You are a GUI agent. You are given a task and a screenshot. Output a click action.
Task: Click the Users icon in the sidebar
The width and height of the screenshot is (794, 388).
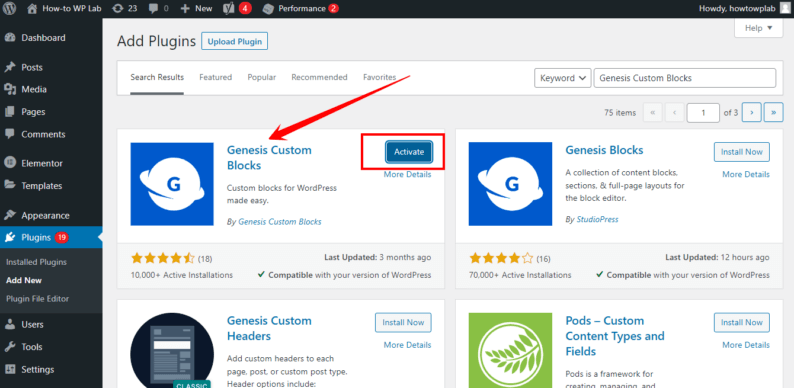point(10,324)
